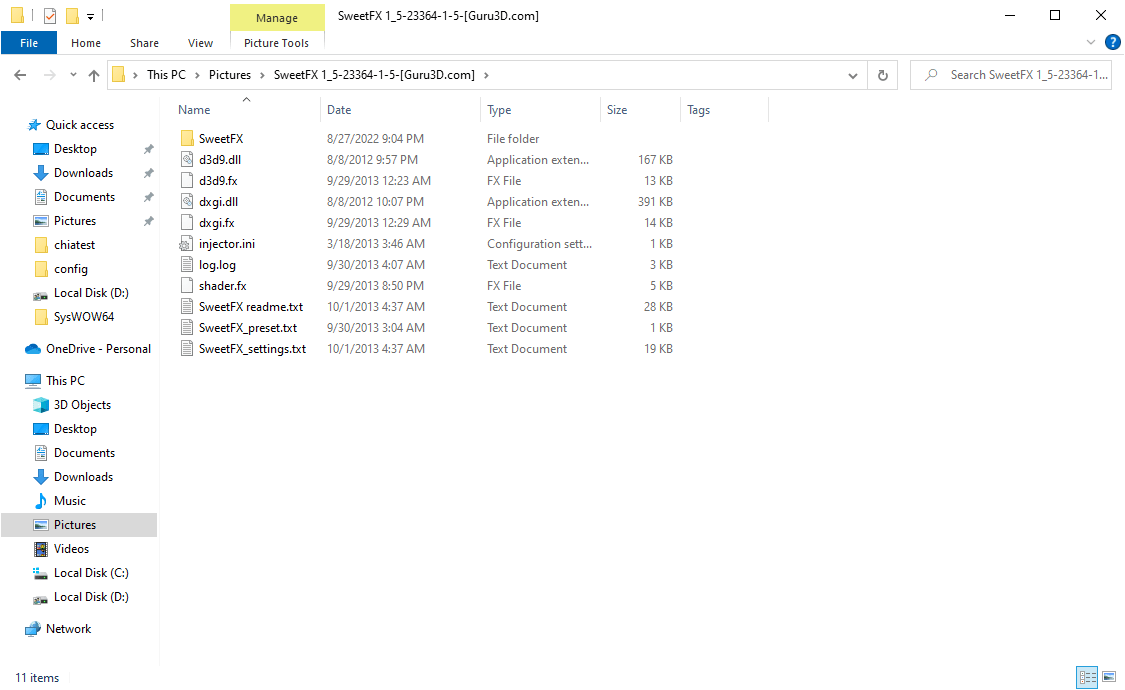Expand chevron after This PC in breadcrumb
1125x690 pixels.
click(197, 75)
